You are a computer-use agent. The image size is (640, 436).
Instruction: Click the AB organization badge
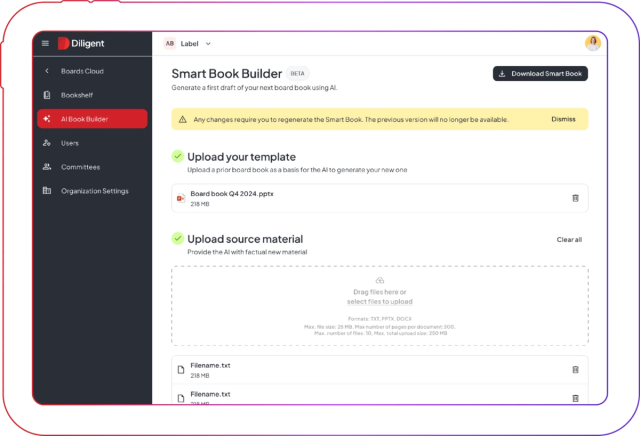click(x=170, y=43)
